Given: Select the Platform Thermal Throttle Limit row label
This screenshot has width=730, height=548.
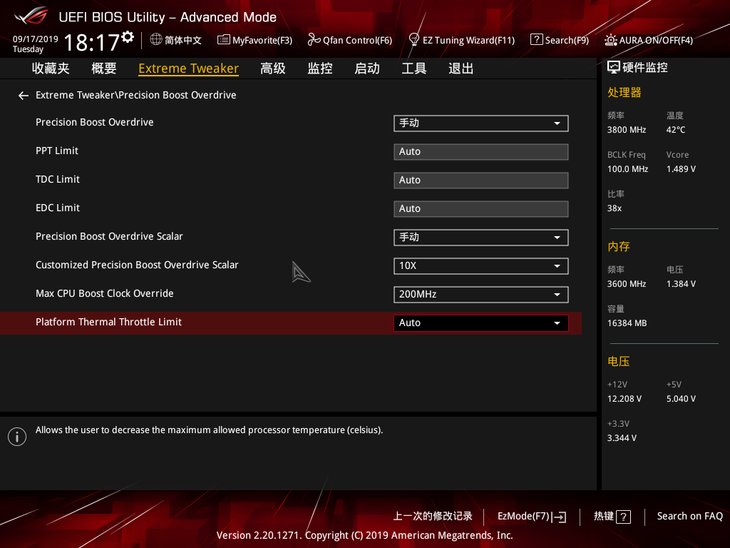Looking at the screenshot, I should [x=108, y=322].
